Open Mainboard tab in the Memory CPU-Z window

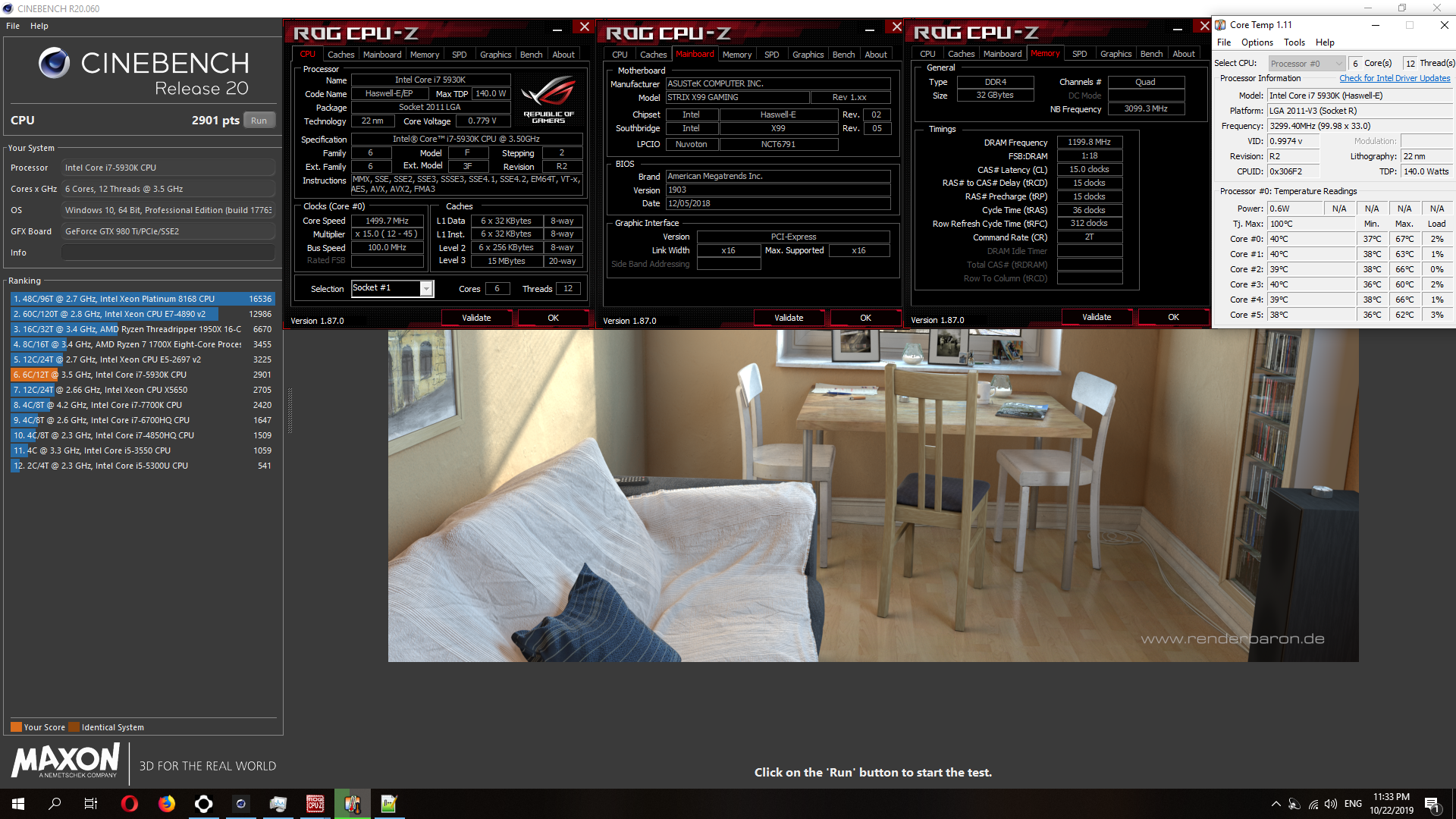point(1003,54)
